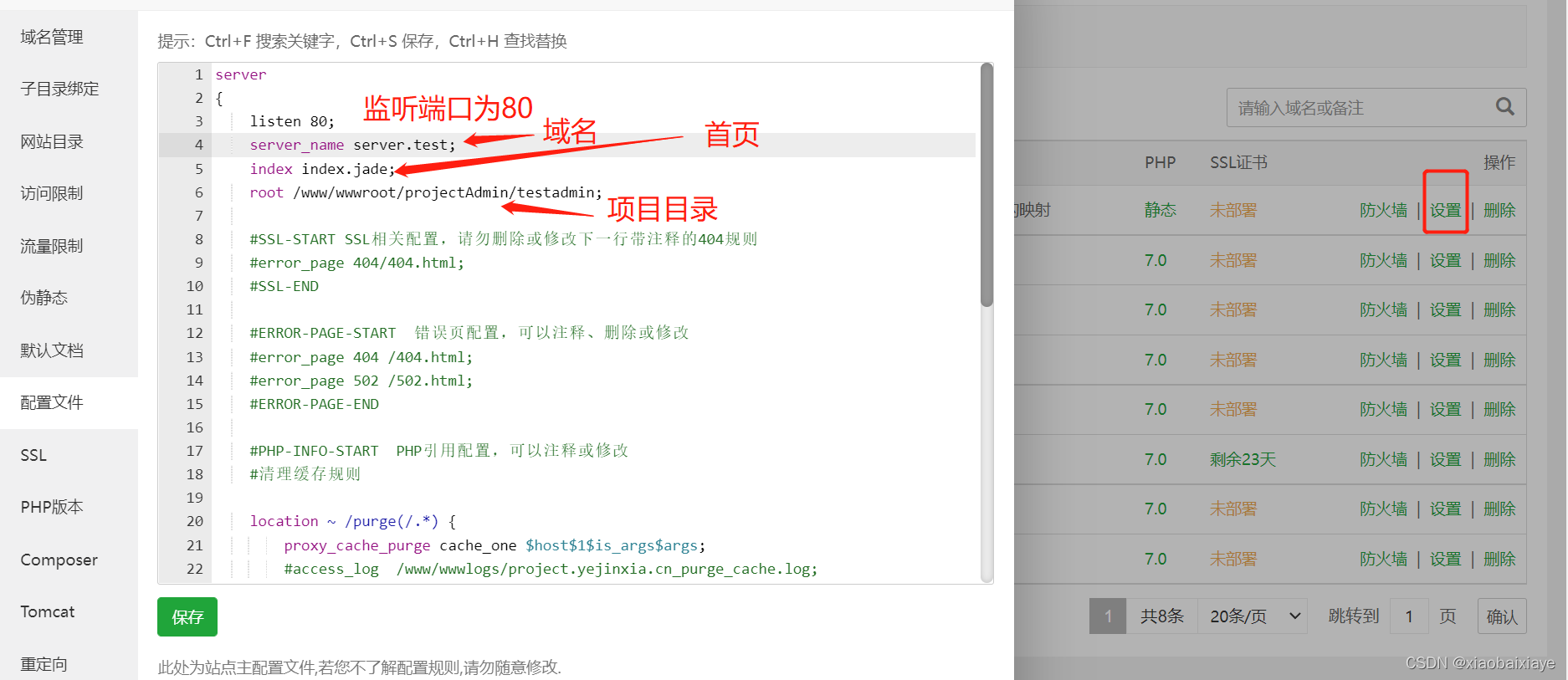The image size is (1568, 680).
Task: Click the search magnifier icon in domain search box
Action: coord(1504,107)
